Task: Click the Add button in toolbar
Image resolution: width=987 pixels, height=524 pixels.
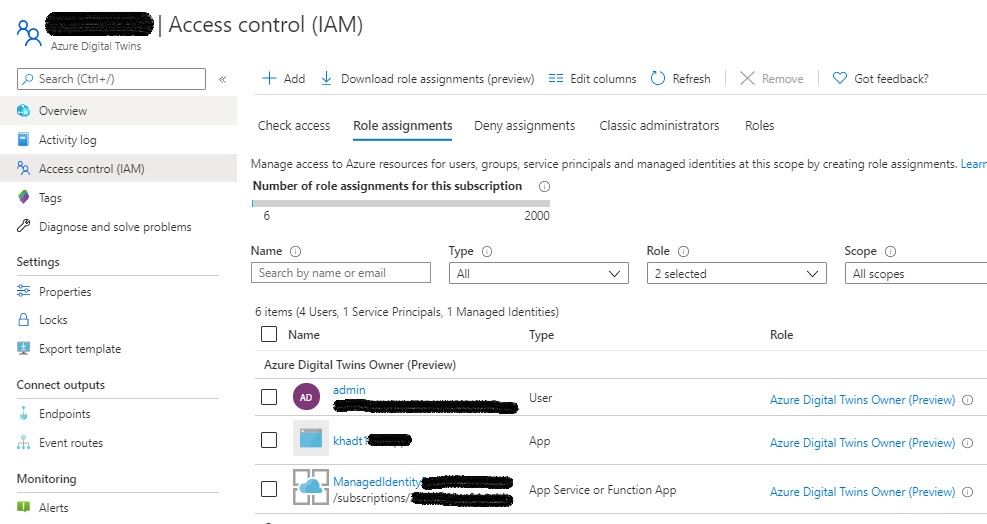Action: (x=284, y=79)
